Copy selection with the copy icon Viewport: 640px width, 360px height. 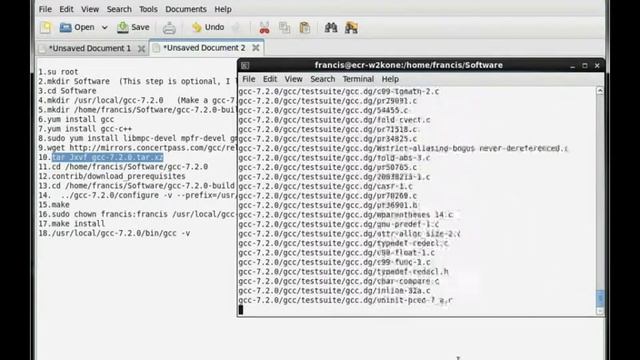coord(284,28)
